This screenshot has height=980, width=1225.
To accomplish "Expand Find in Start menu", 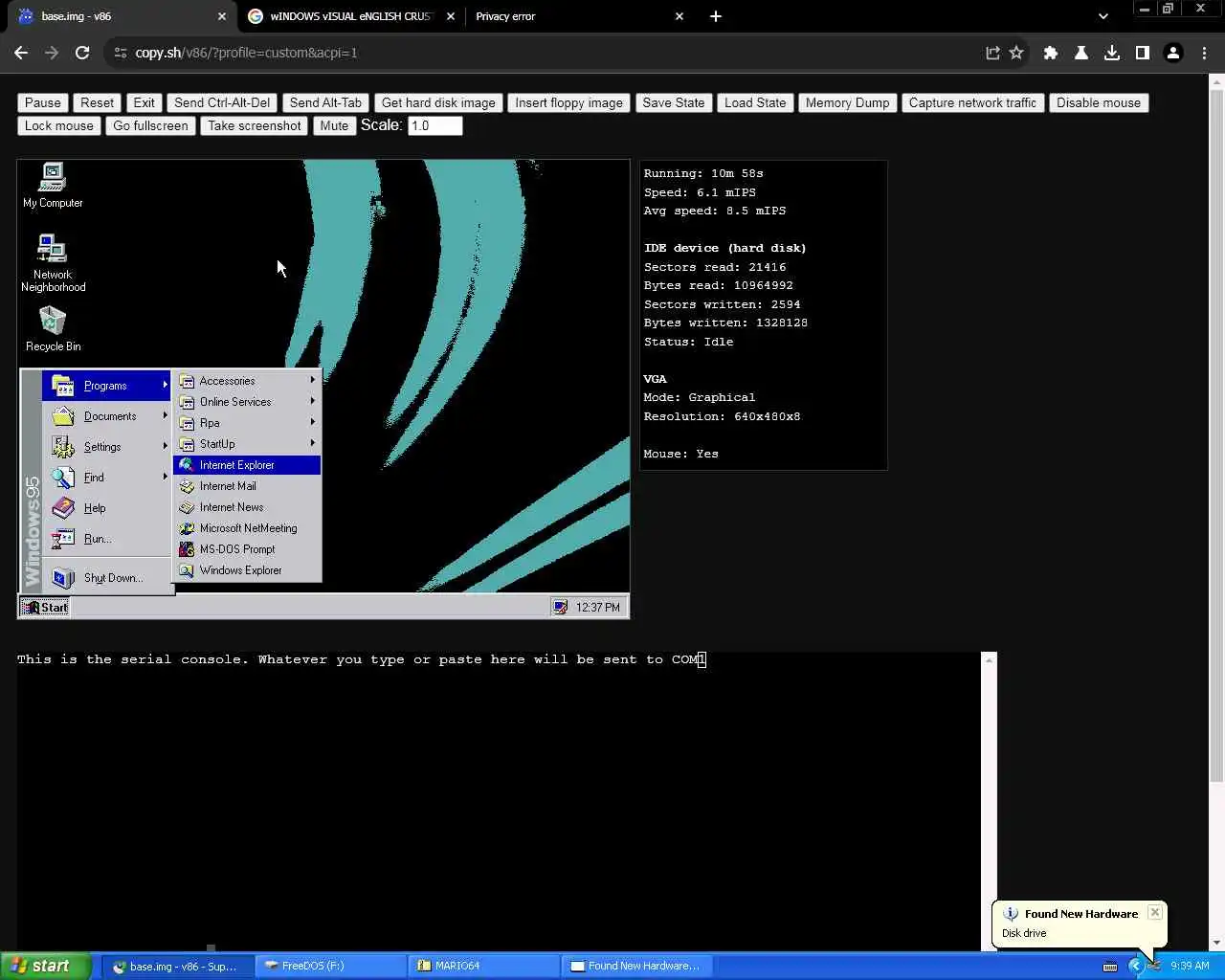I will (x=106, y=478).
